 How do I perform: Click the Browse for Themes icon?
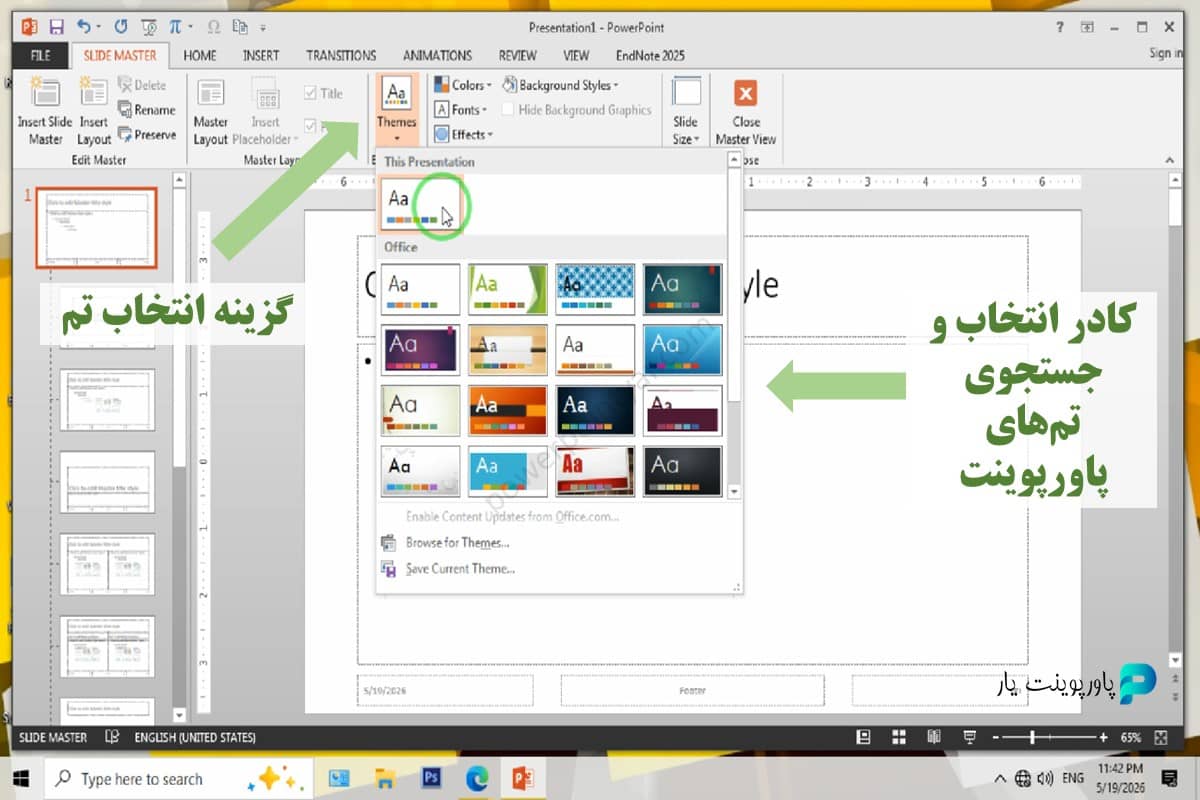389,543
